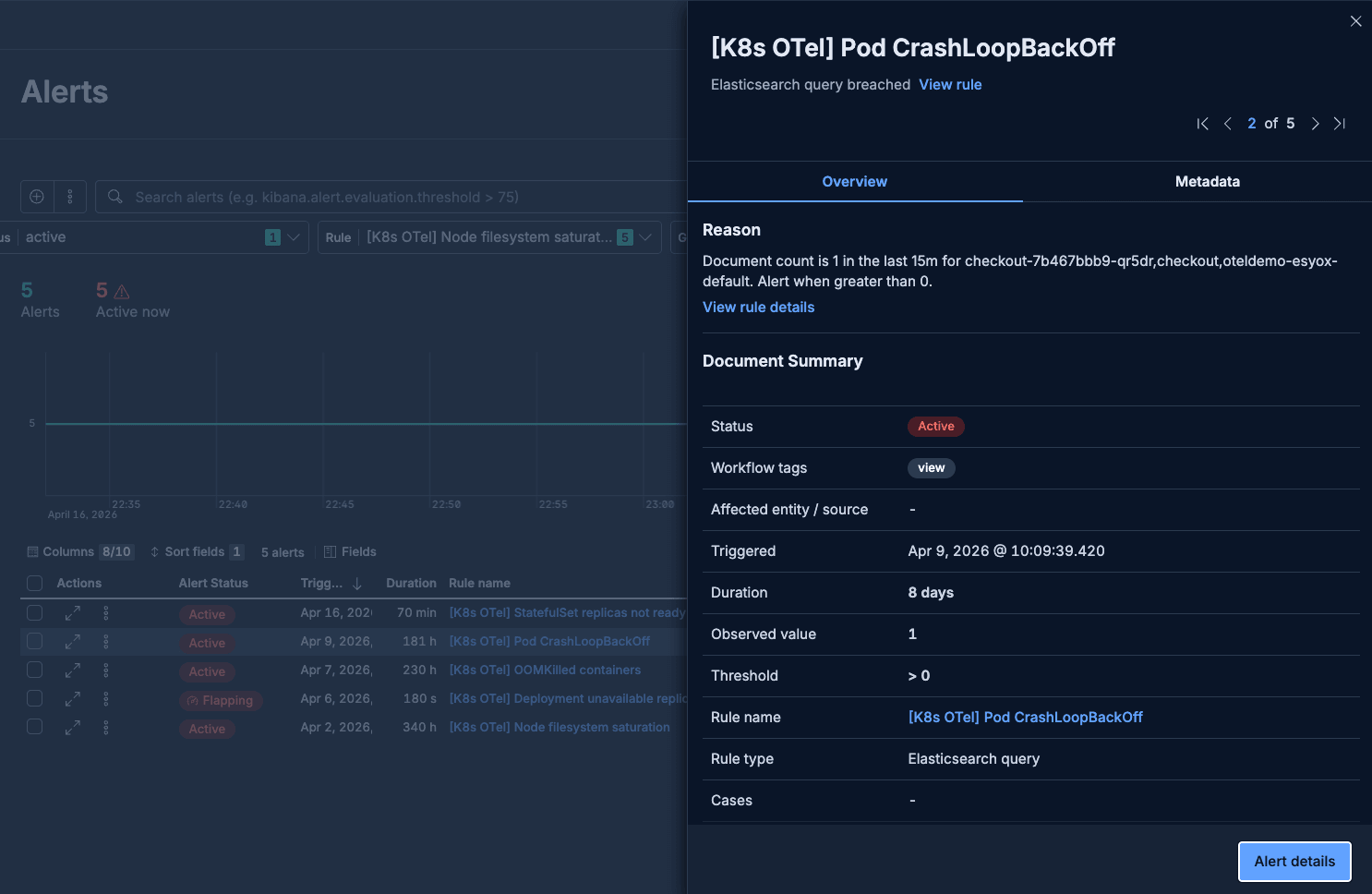Image resolution: width=1372 pixels, height=894 pixels.
Task: Advance to next alert with right chevron icon
Action: click(1315, 123)
